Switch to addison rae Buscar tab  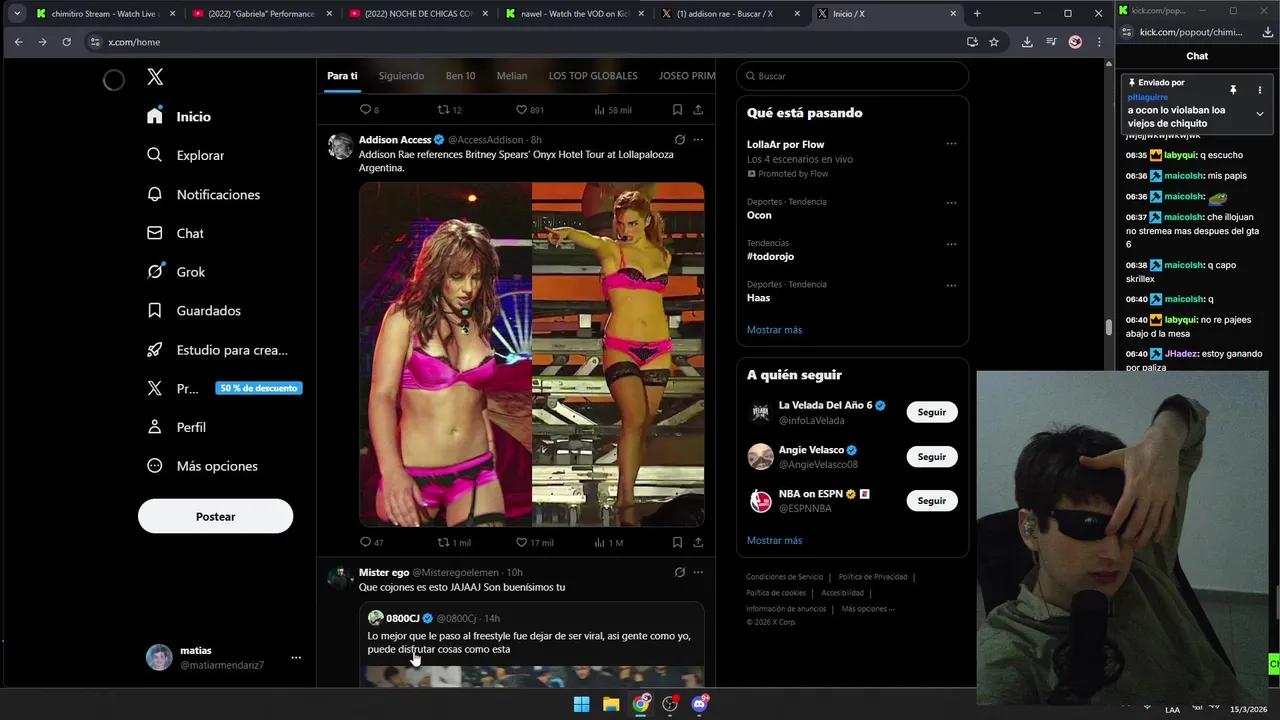click(732, 14)
